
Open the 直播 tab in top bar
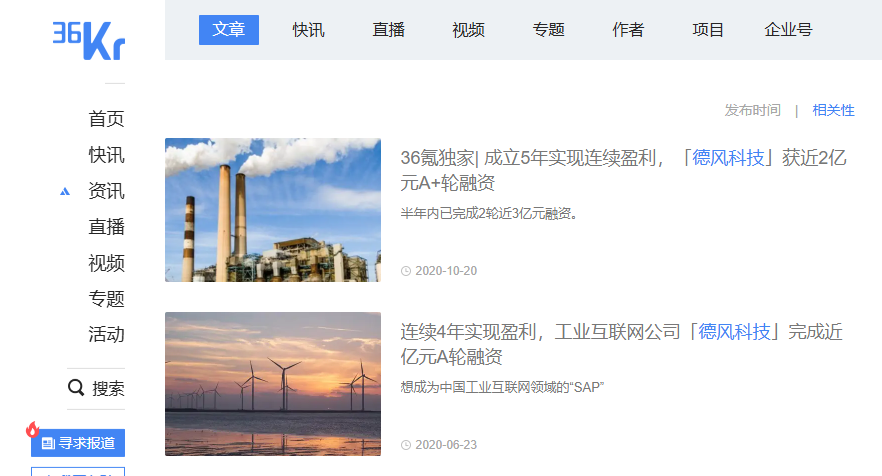[x=388, y=30]
